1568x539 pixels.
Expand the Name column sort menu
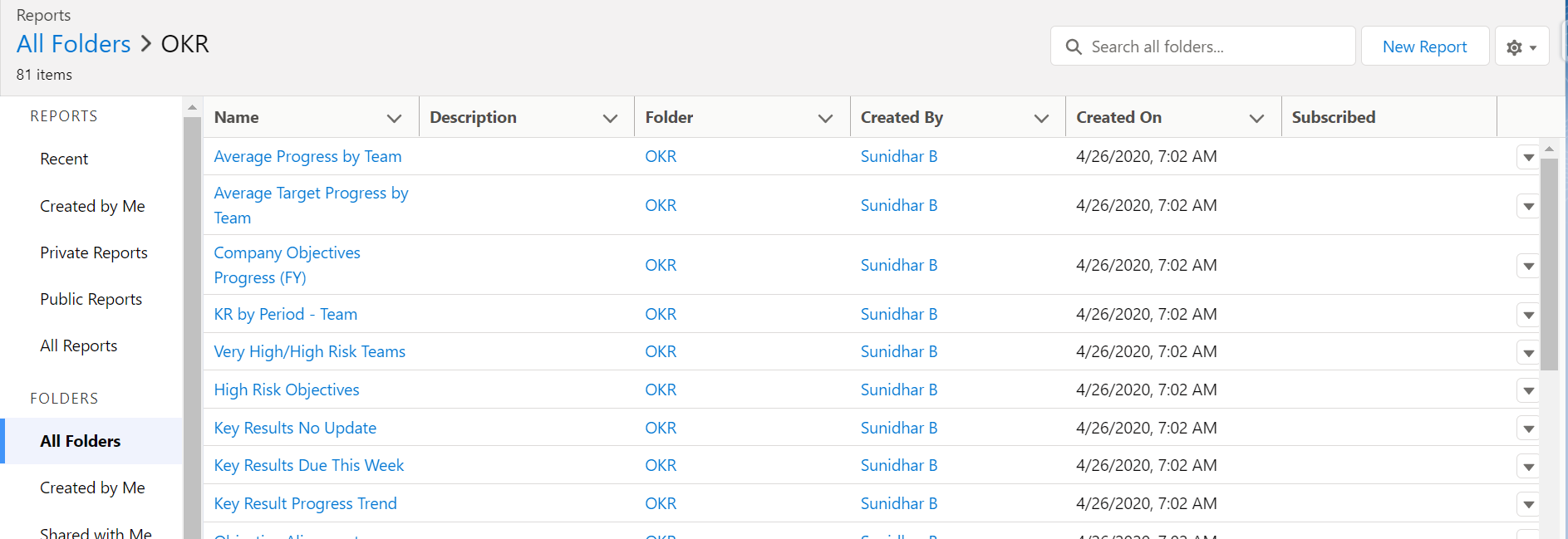click(x=394, y=118)
